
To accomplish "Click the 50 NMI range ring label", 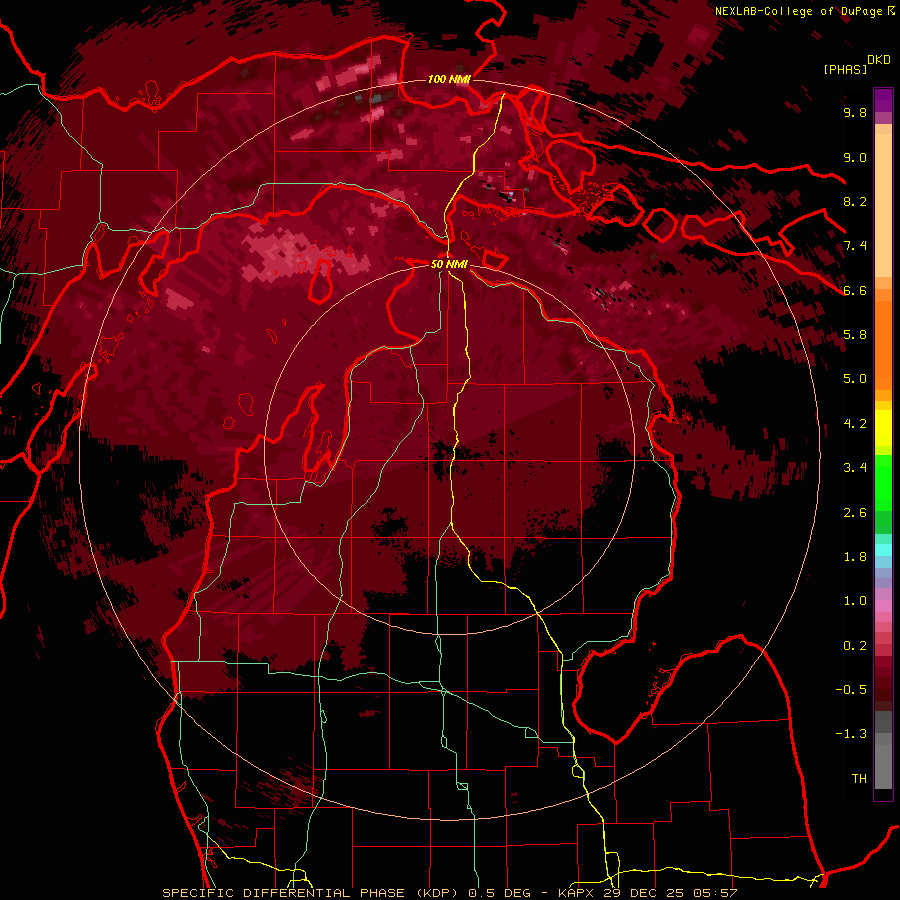I will (449, 265).
